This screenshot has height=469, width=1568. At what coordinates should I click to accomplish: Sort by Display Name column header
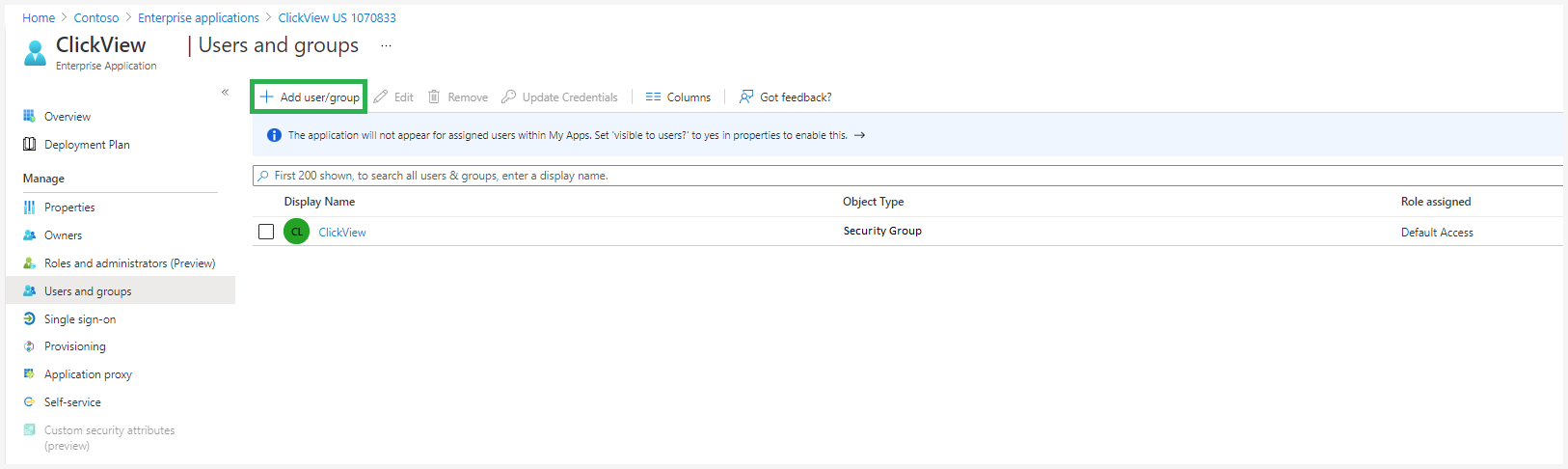click(319, 202)
